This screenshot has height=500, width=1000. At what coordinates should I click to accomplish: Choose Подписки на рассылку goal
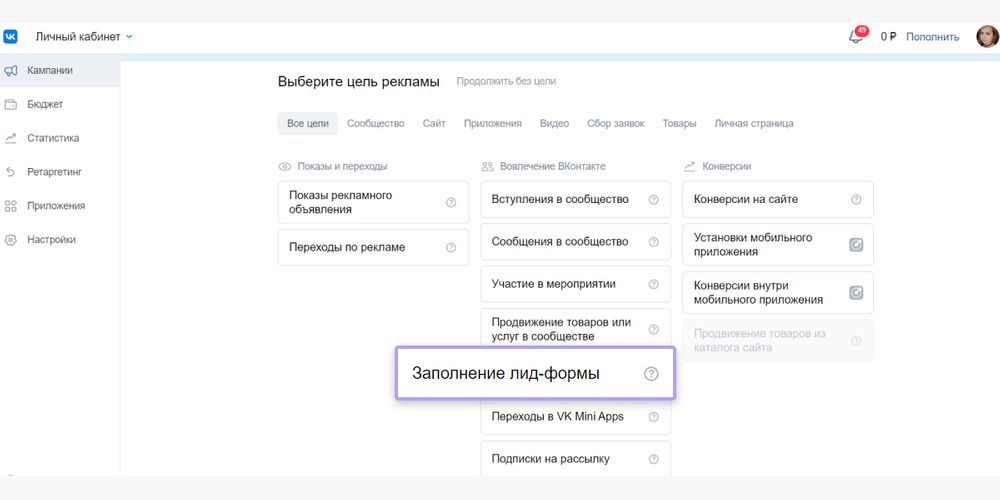[576, 459]
